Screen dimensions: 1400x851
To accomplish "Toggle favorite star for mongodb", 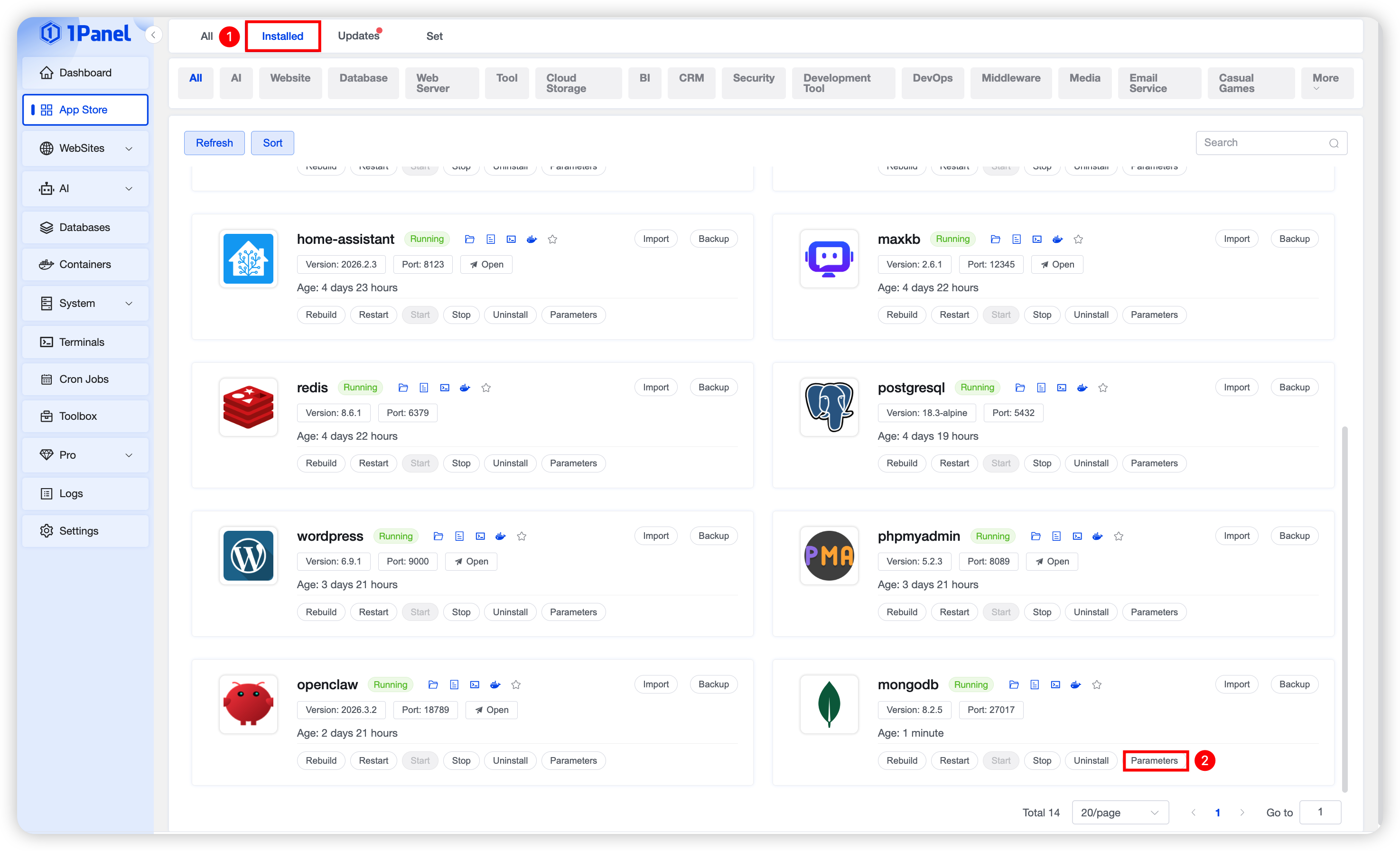I will (1097, 684).
